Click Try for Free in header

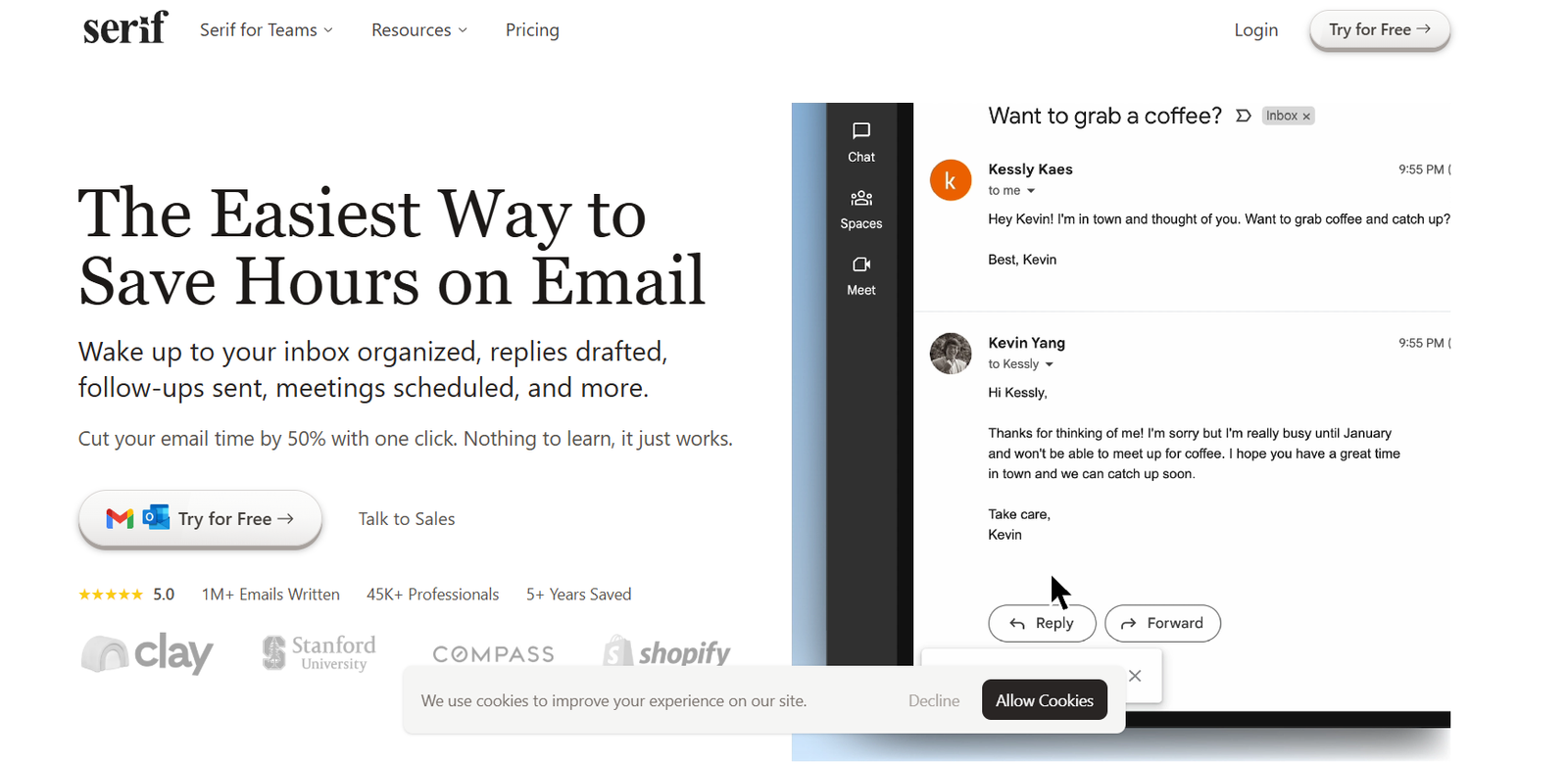(1379, 30)
